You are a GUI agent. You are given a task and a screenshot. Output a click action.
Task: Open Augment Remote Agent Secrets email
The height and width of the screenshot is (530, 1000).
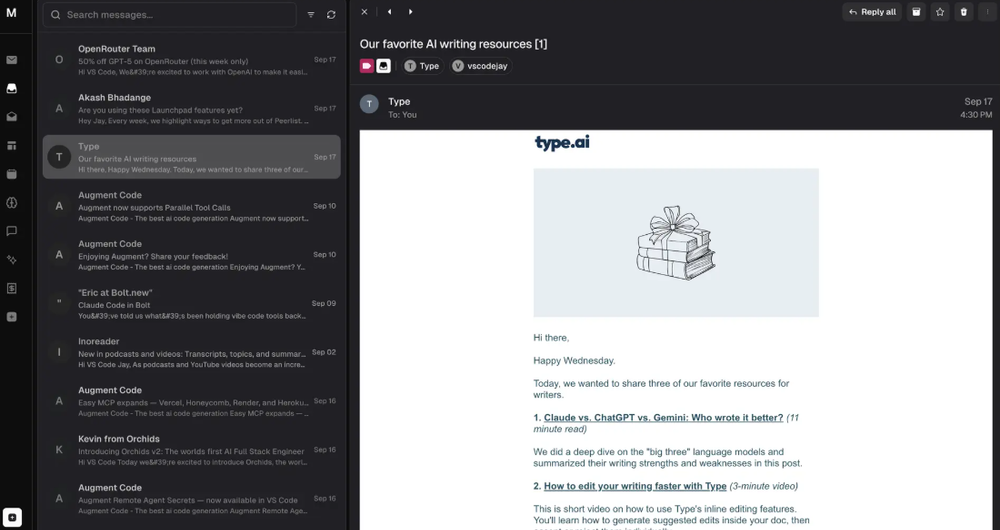coord(191,499)
